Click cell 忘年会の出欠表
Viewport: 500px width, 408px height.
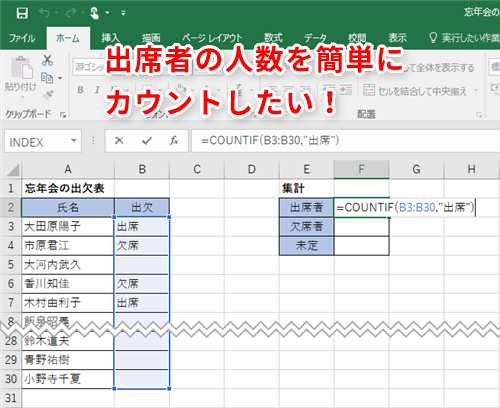pos(68,189)
